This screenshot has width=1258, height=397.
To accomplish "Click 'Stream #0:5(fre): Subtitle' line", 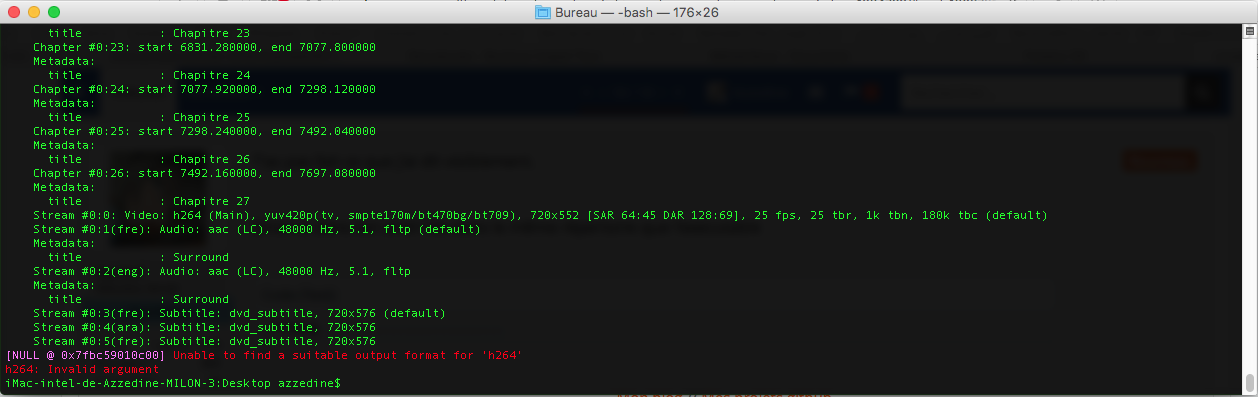I will (204, 341).
